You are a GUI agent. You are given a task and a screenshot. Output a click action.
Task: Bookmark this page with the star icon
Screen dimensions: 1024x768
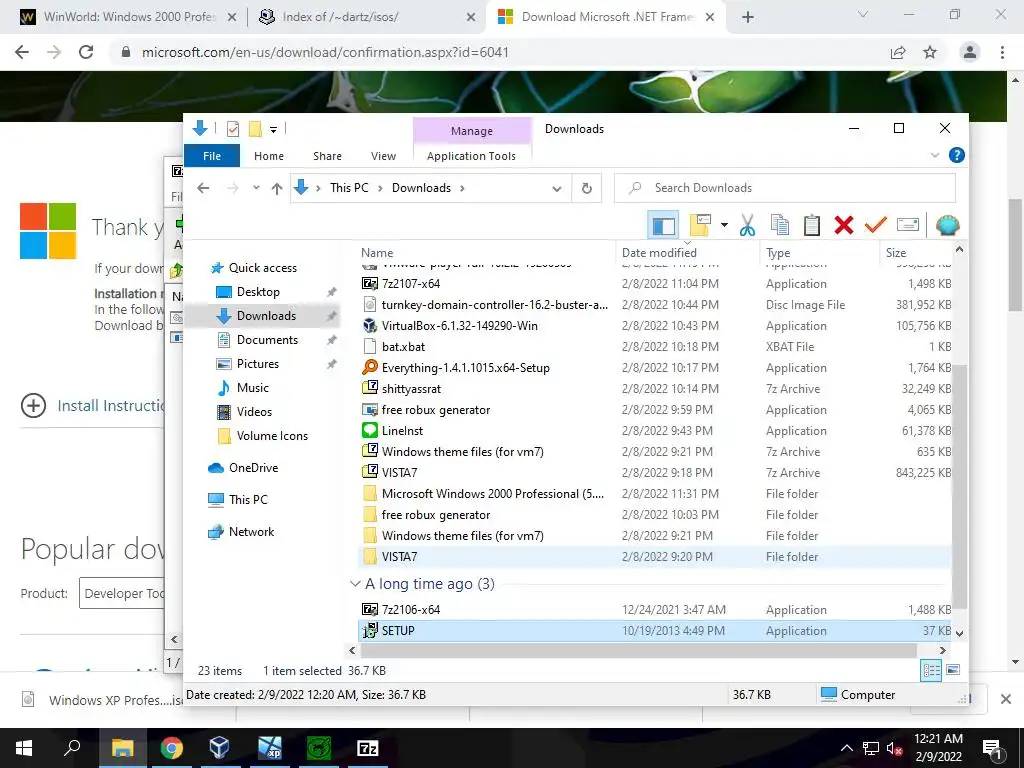coord(930,52)
